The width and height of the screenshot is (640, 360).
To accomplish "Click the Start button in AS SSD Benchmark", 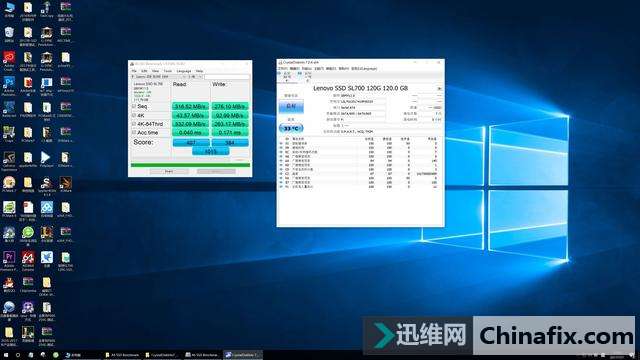I will (x=169, y=171).
